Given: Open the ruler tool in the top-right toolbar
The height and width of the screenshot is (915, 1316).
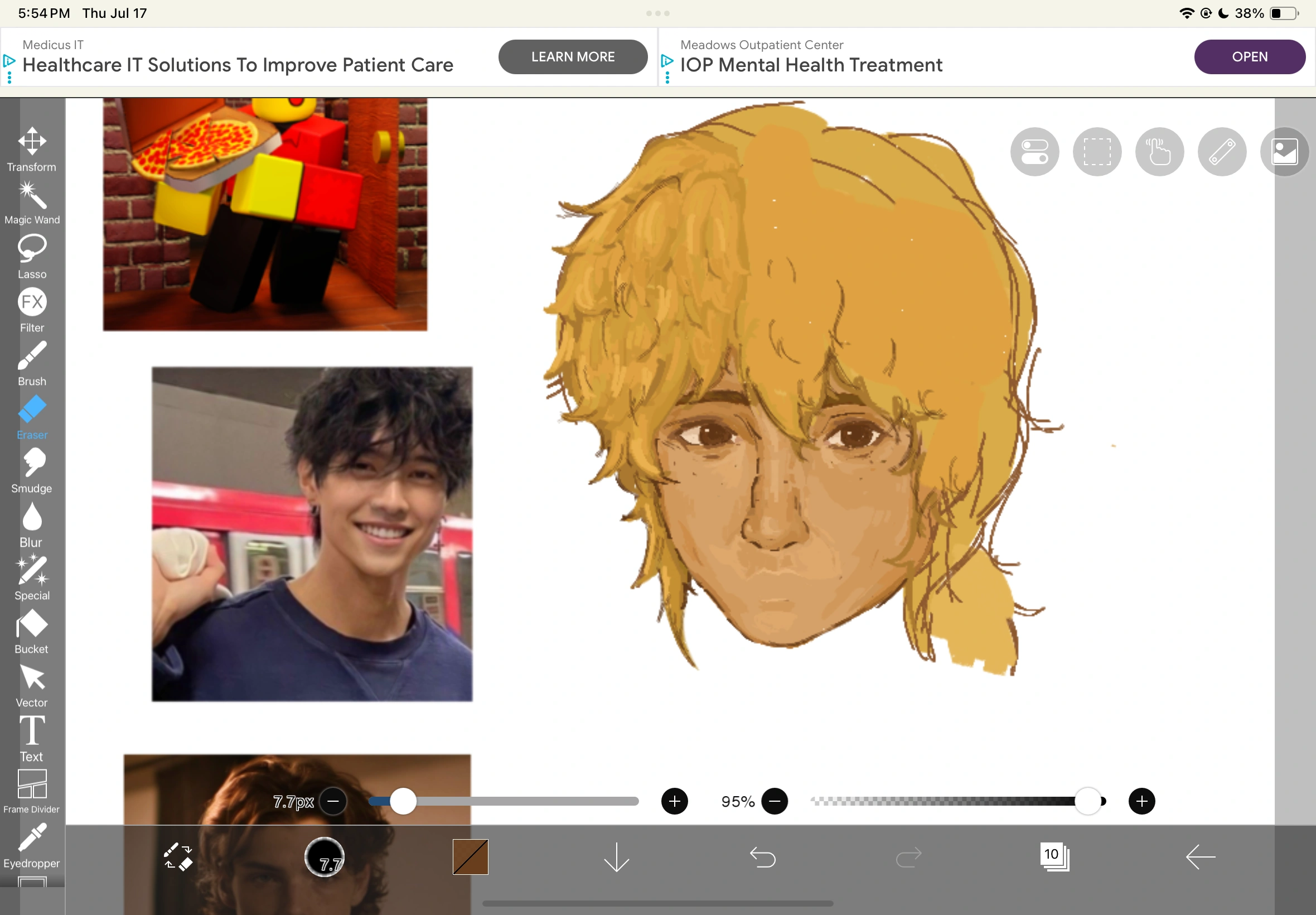Looking at the screenshot, I should tap(1221, 151).
